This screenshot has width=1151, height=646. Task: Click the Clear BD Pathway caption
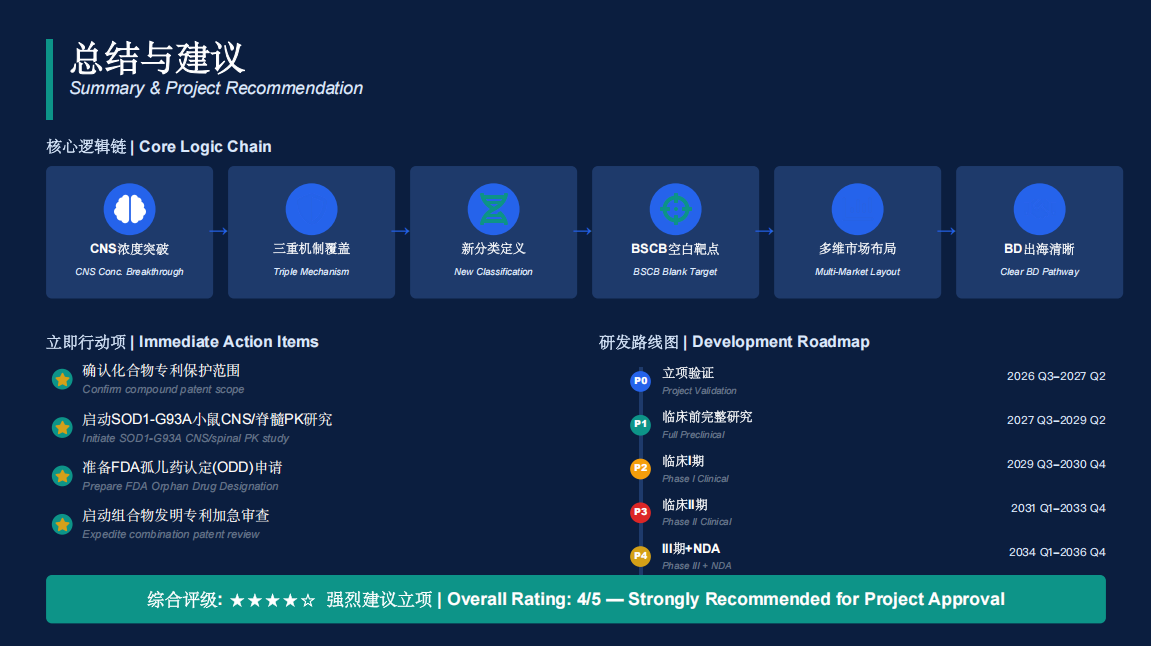click(1039, 272)
